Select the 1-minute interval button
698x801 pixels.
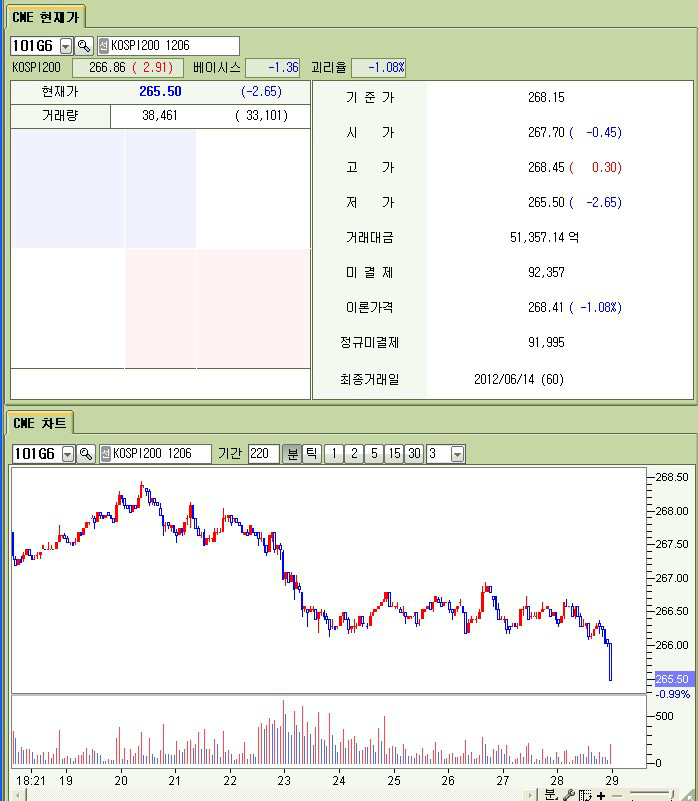tap(334, 454)
